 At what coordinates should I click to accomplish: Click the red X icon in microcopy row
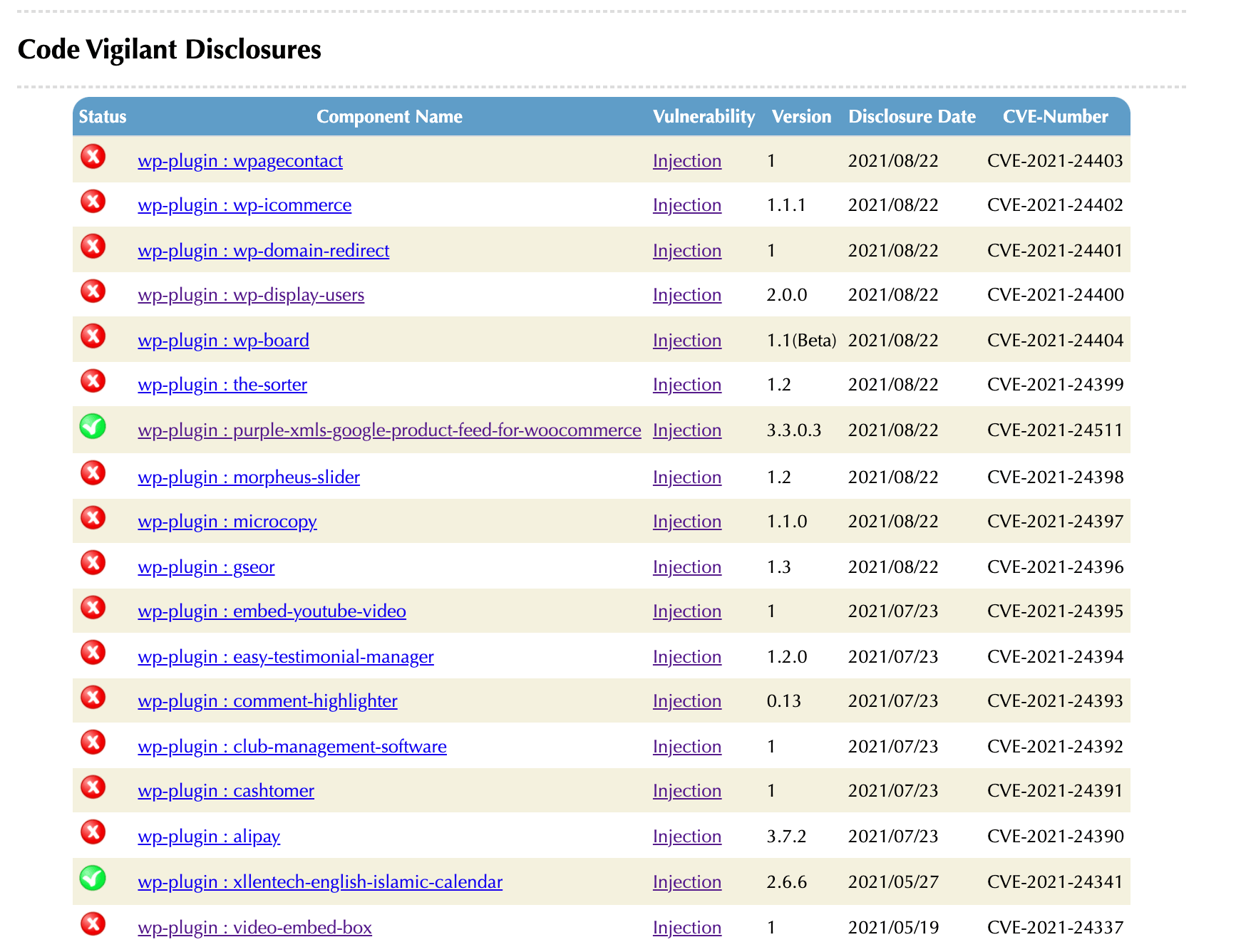[93, 517]
